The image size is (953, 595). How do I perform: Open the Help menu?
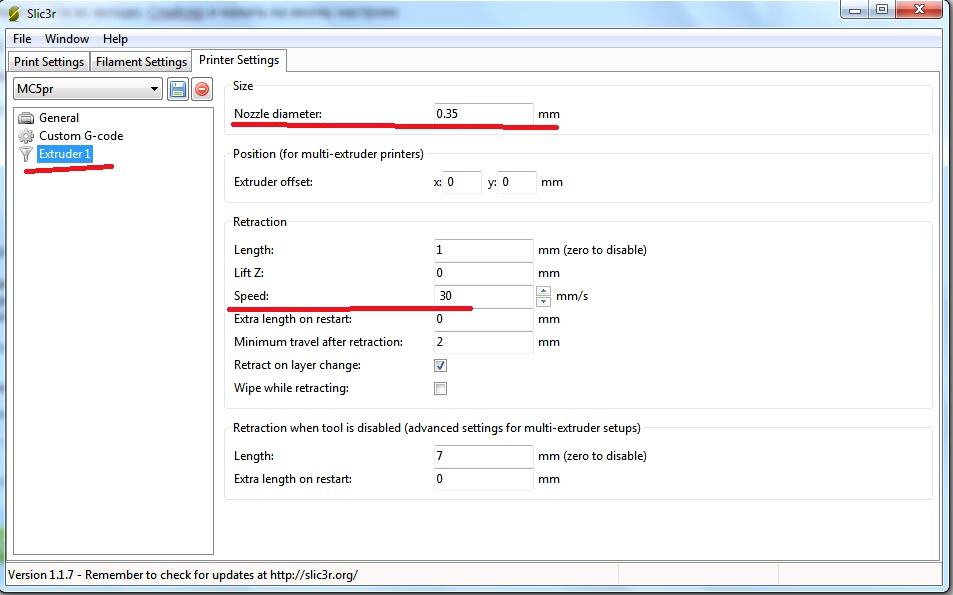pos(115,39)
